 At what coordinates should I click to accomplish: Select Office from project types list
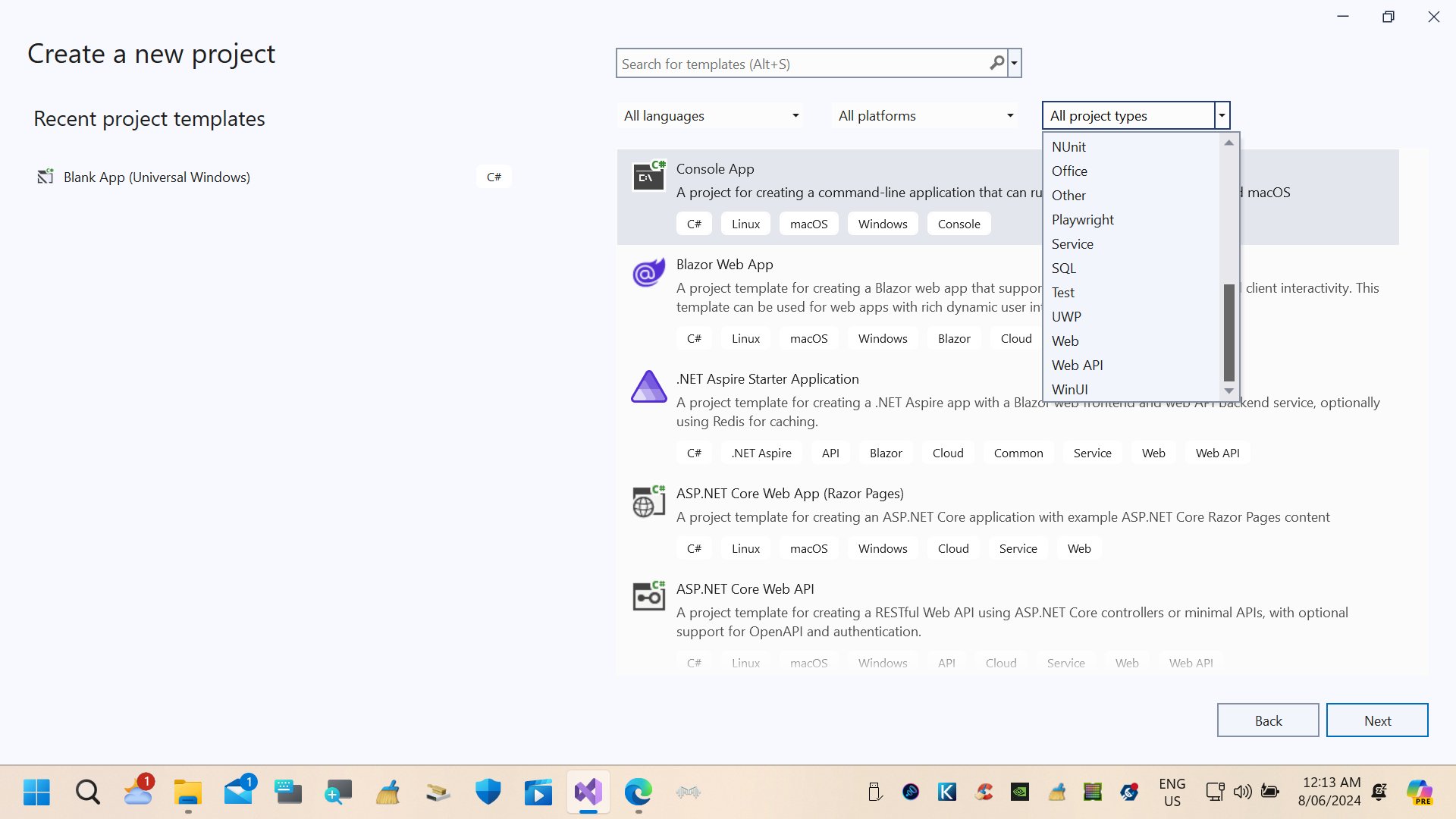click(1132, 171)
